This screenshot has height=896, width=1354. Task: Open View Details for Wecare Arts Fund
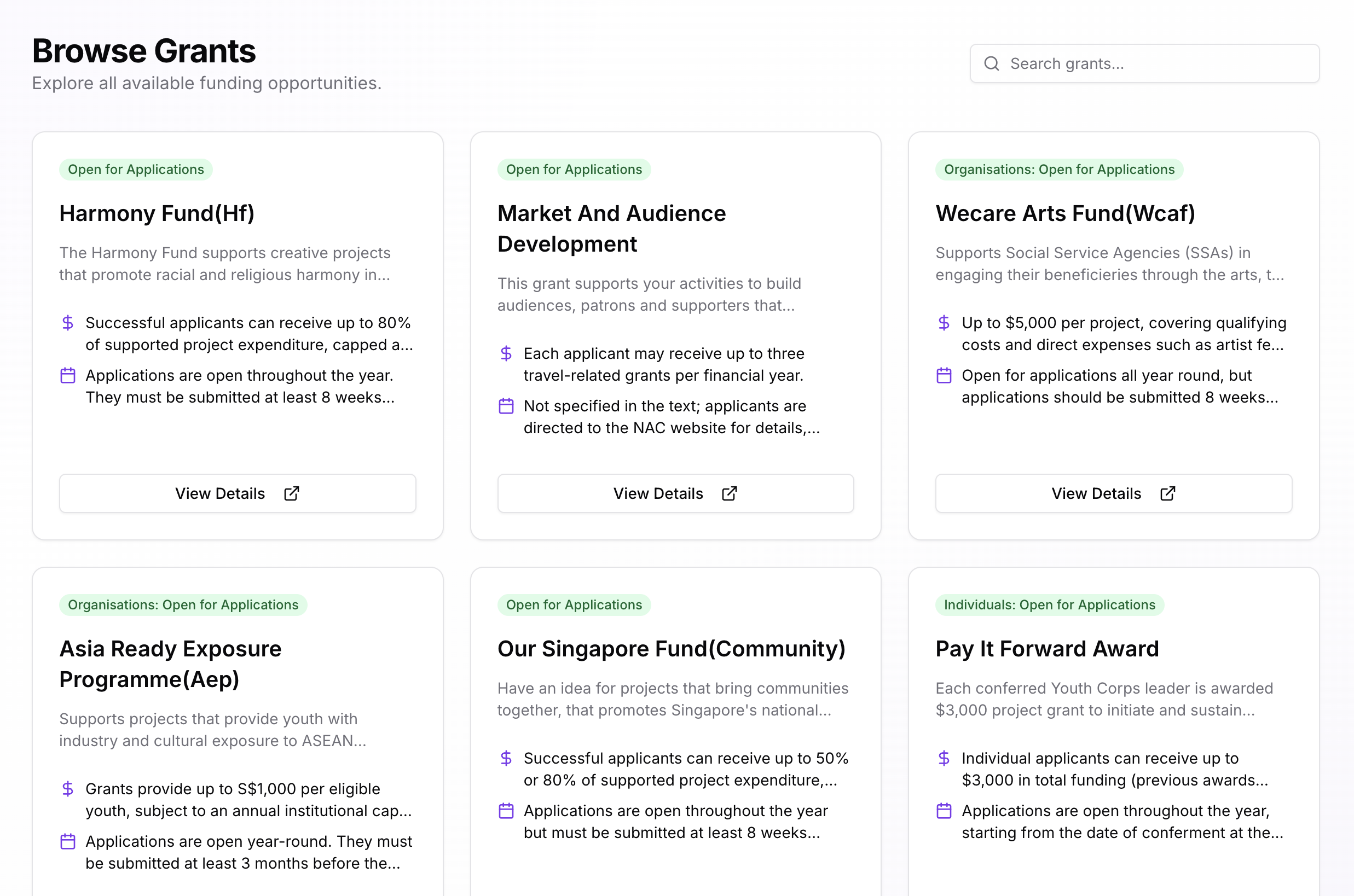pos(1113,493)
